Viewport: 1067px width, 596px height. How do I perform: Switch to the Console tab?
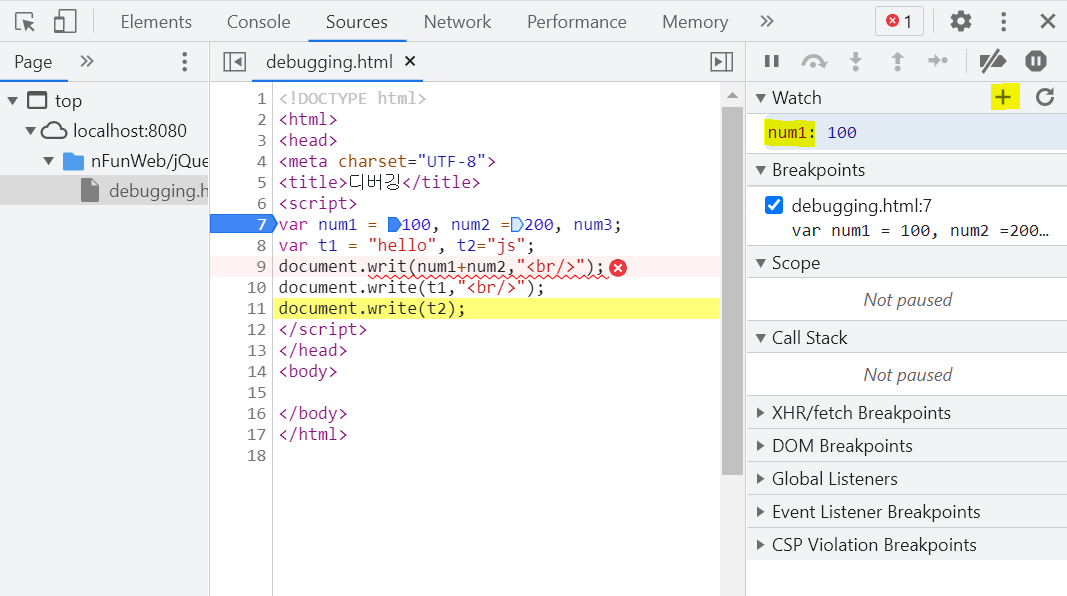click(x=259, y=22)
